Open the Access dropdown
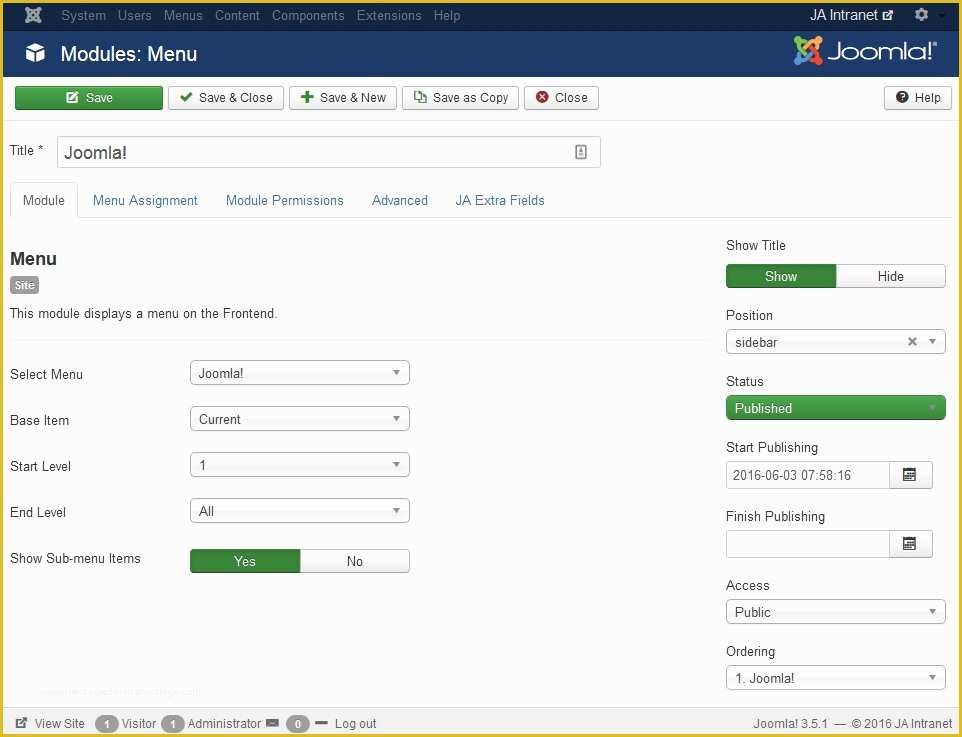 (836, 612)
